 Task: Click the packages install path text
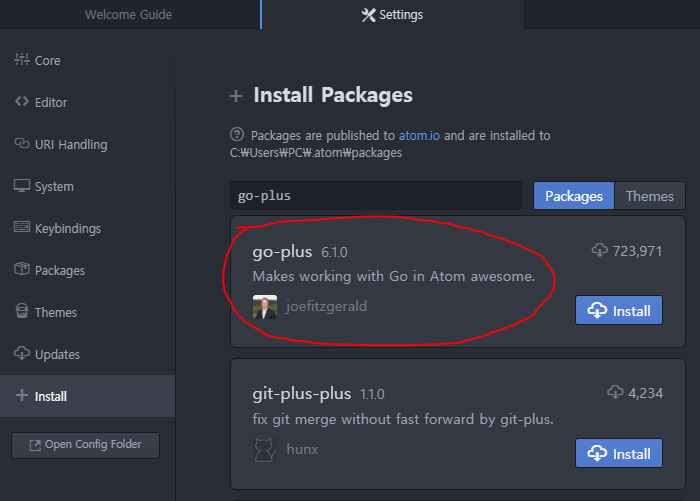pos(316,153)
